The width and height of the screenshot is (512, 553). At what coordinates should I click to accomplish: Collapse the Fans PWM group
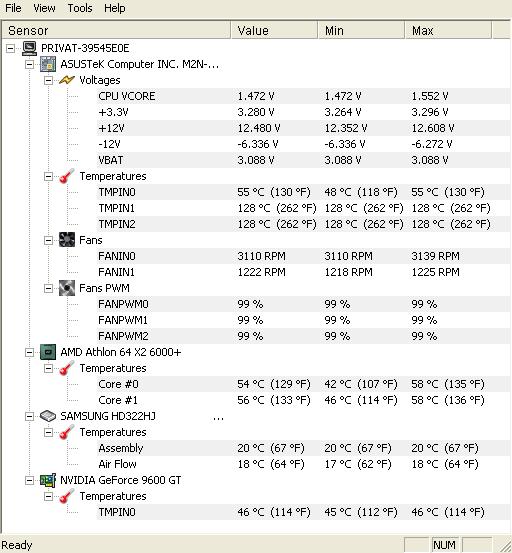coord(48,288)
